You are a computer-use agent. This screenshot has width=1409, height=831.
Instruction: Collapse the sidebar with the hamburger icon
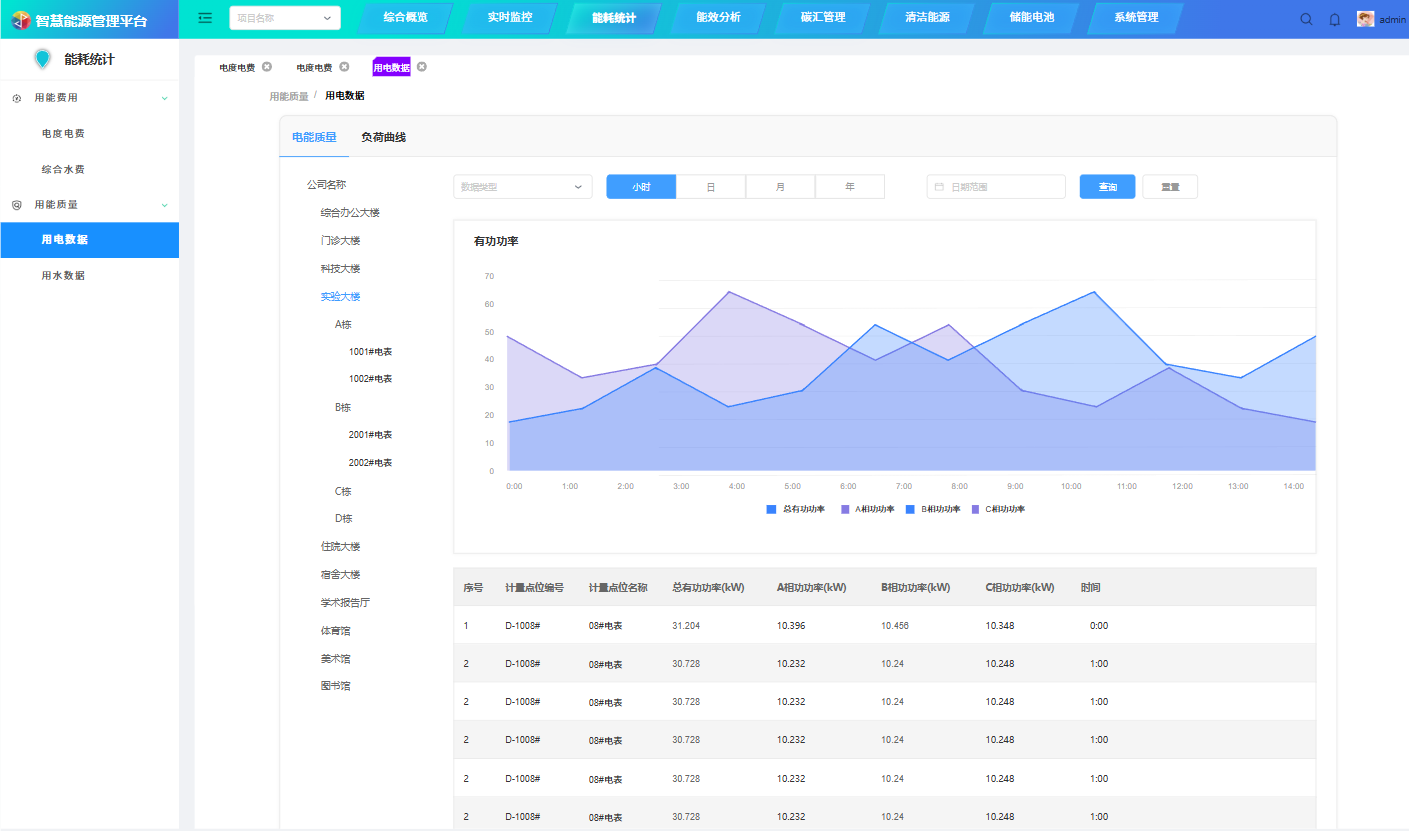click(x=205, y=18)
